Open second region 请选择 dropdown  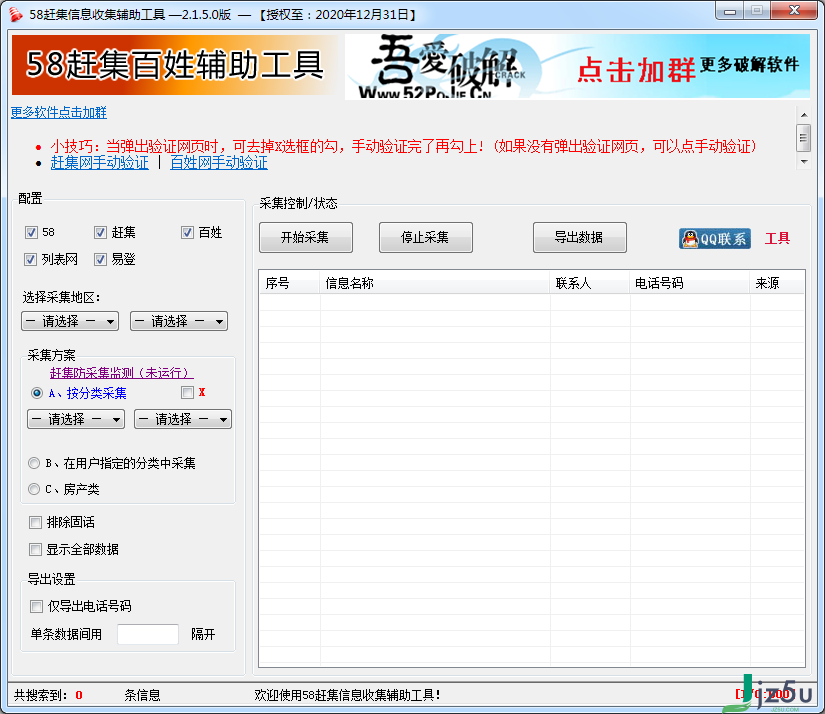[179, 321]
